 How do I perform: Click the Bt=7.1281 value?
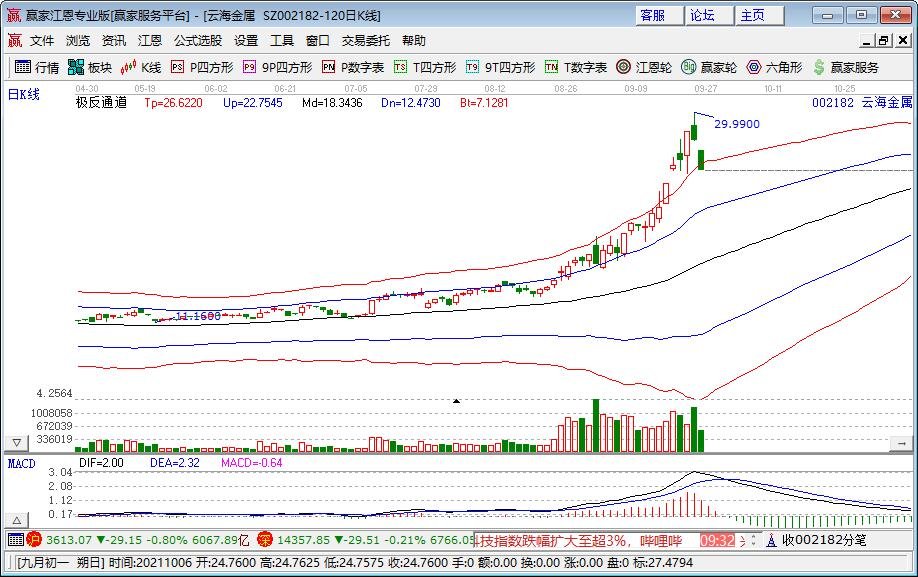point(484,103)
